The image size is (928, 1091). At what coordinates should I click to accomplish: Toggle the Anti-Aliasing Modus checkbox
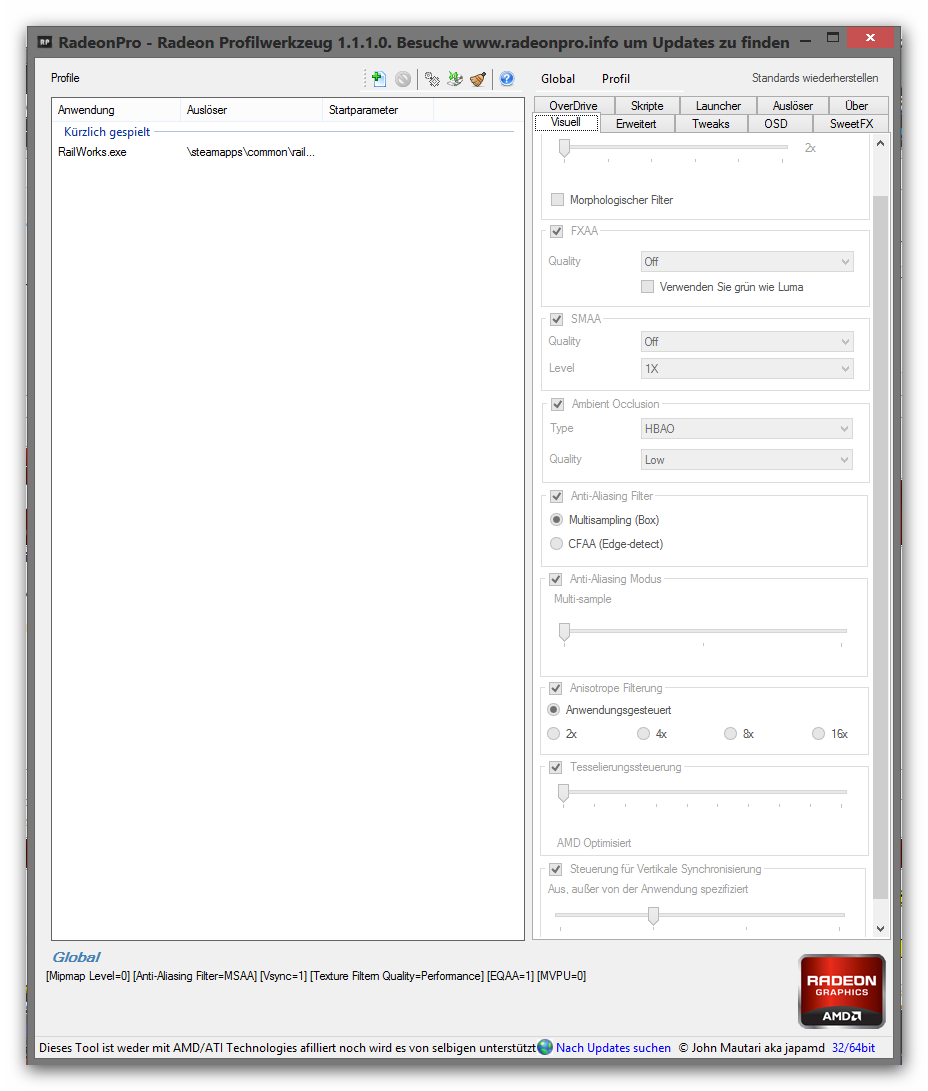click(x=556, y=579)
